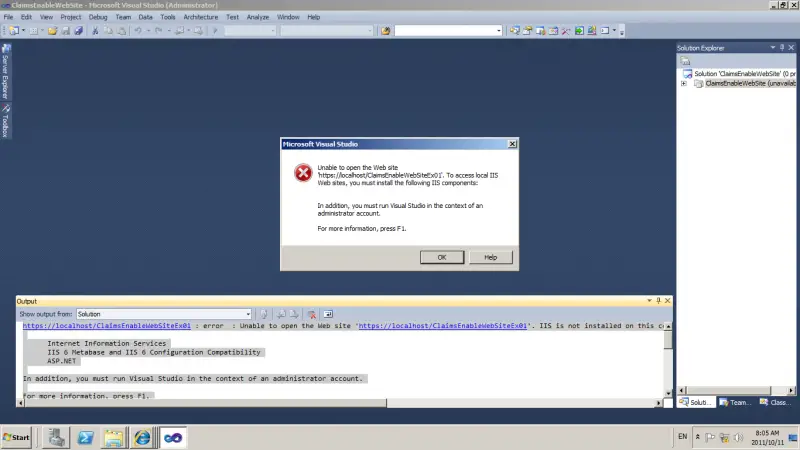Viewport: 800px width, 450px height.
Task: Click the Paste toolbar icon
Action: [x=121, y=31]
